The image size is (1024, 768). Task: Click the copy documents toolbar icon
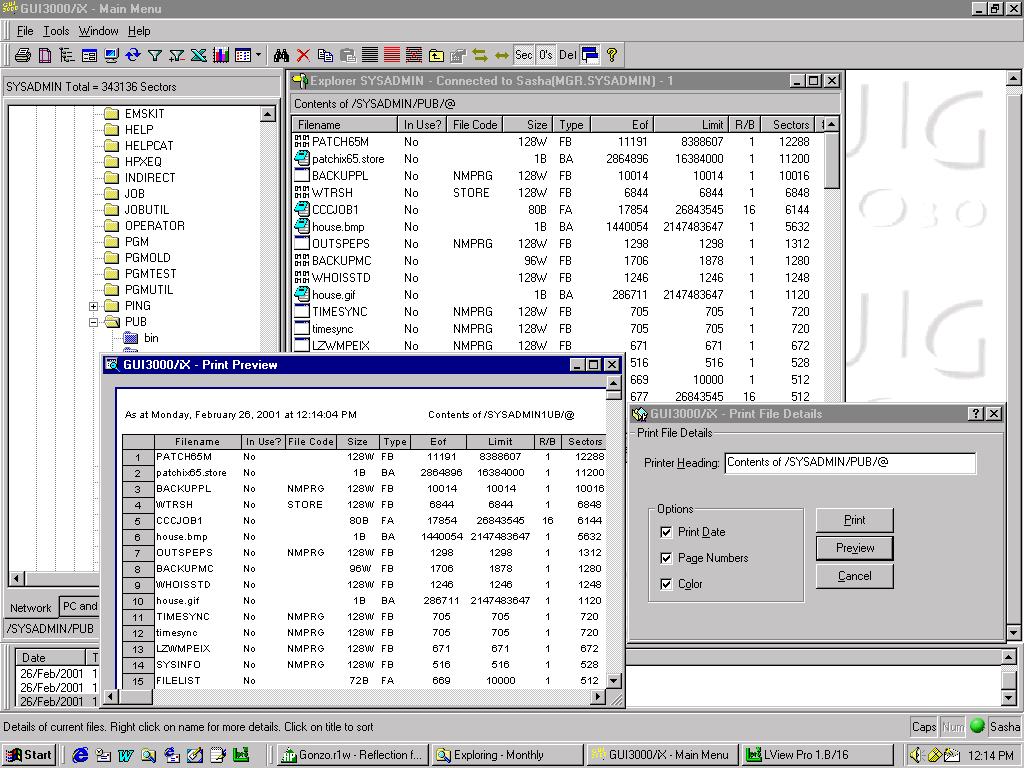click(x=325, y=56)
